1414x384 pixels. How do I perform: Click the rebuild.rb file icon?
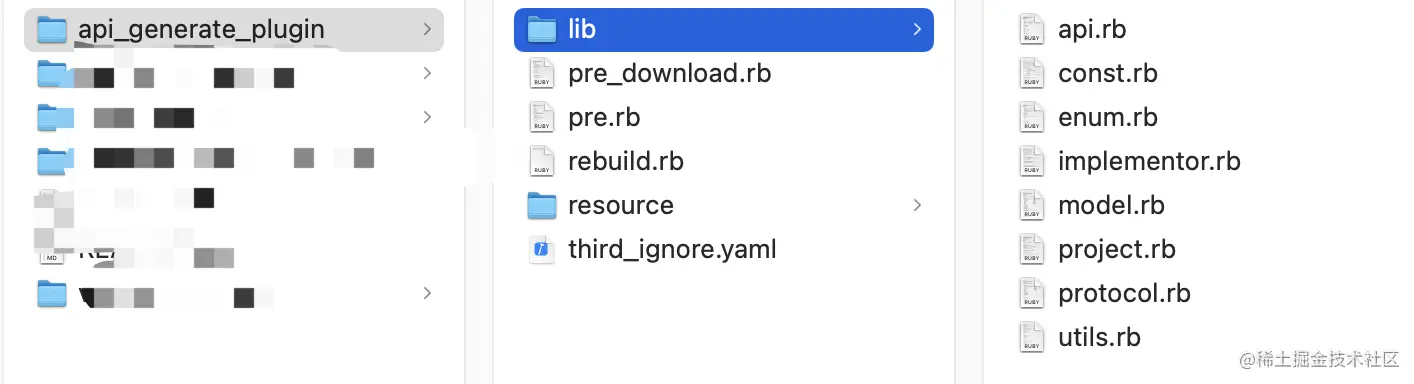pyautogui.click(x=541, y=162)
